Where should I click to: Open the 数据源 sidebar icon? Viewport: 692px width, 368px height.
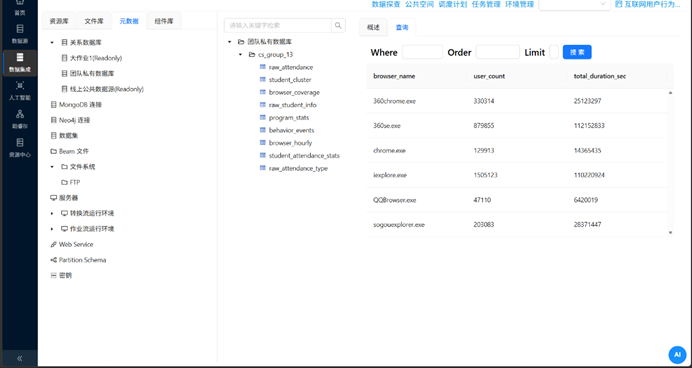[20, 29]
